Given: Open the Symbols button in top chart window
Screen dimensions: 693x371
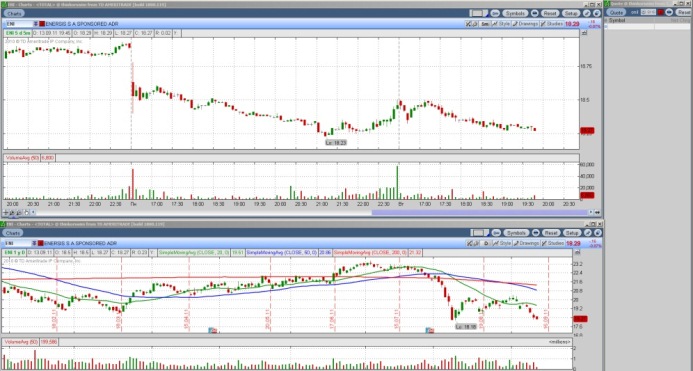Looking at the screenshot, I should tap(515, 13).
